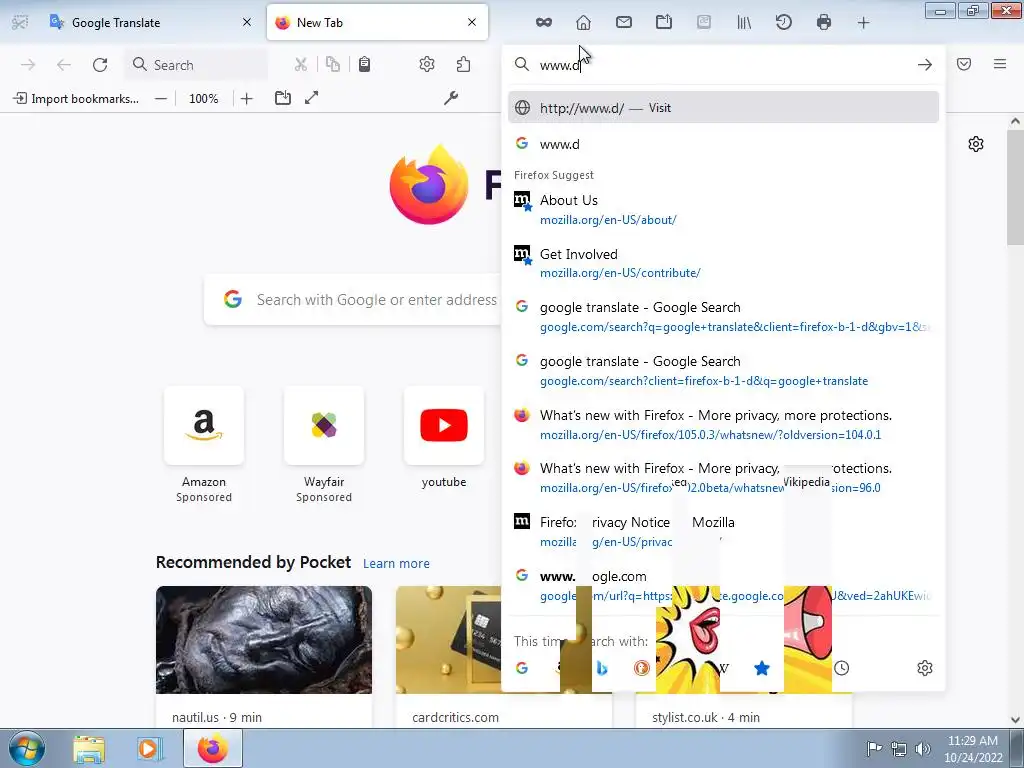Open the Get Involved suggestion
1024x768 pixels.
pos(723,263)
